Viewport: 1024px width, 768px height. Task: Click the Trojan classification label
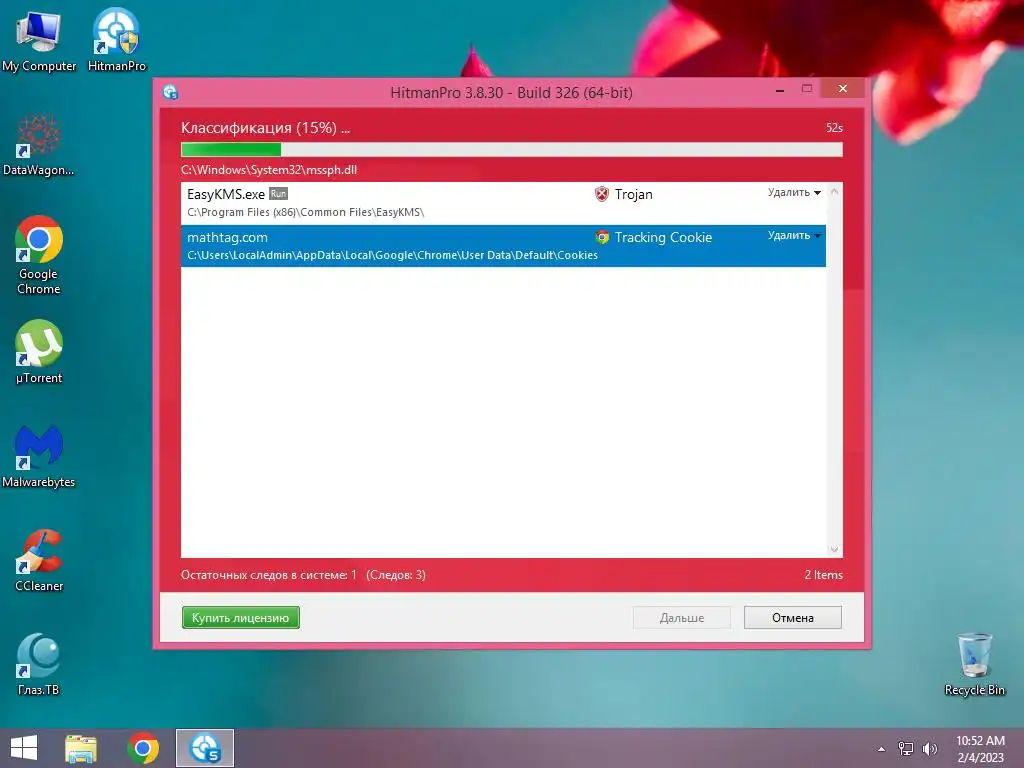[x=633, y=194]
